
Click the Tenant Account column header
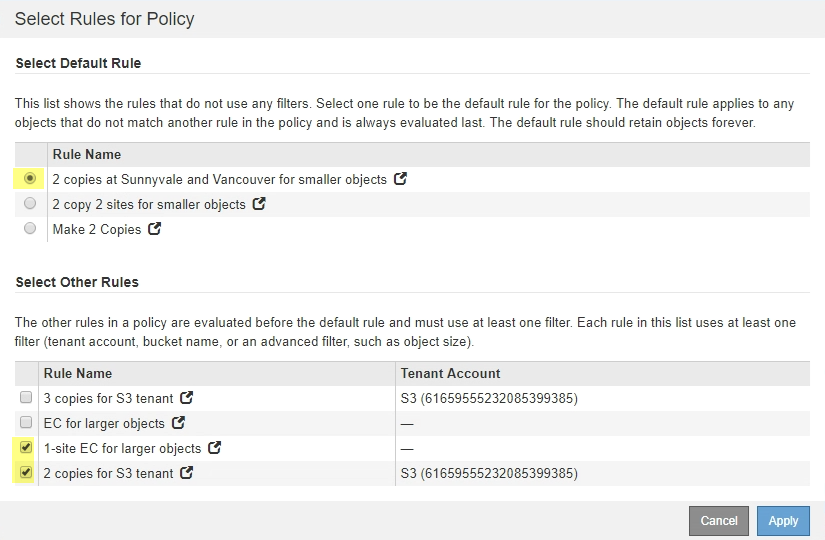click(450, 373)
